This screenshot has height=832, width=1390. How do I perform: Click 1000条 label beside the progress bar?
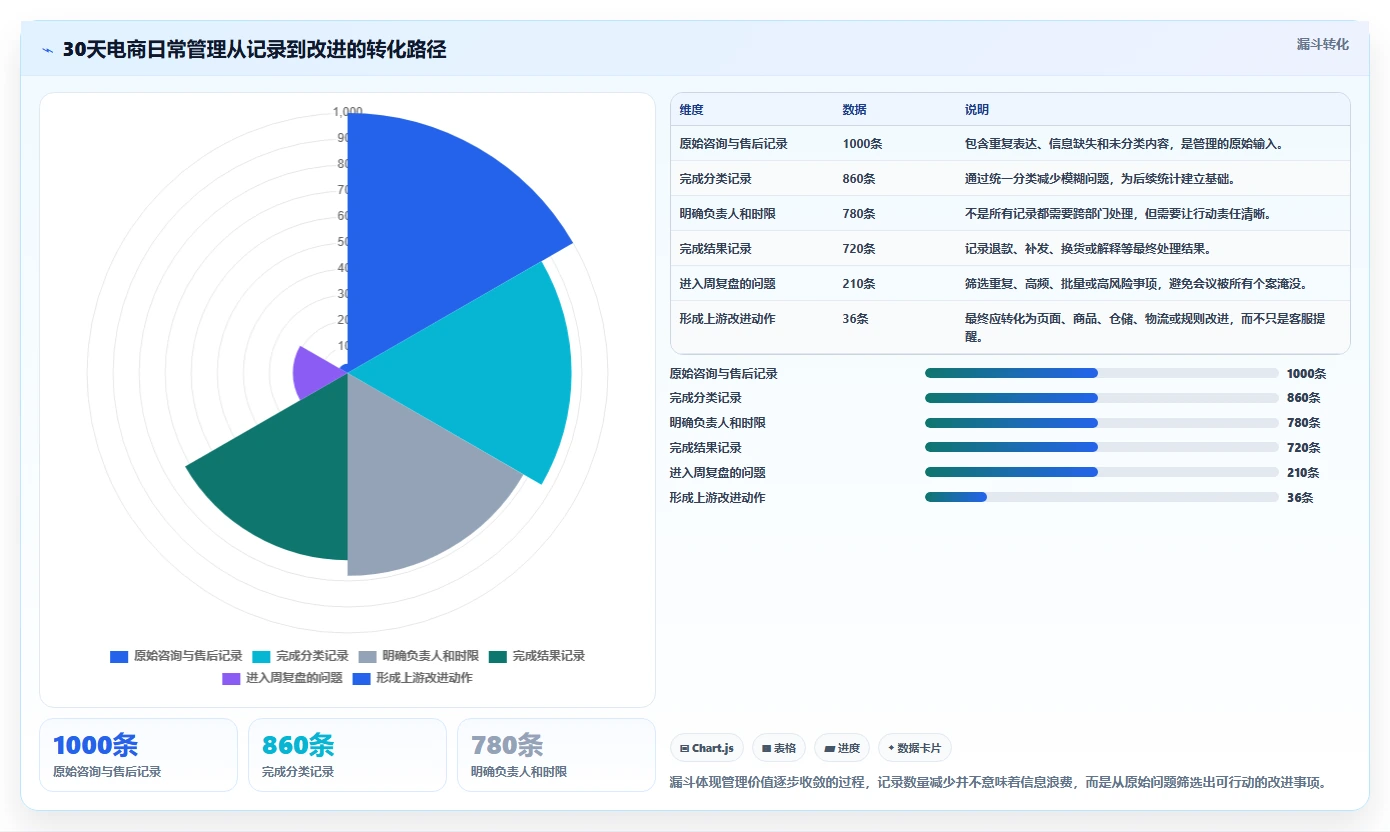1306,374
